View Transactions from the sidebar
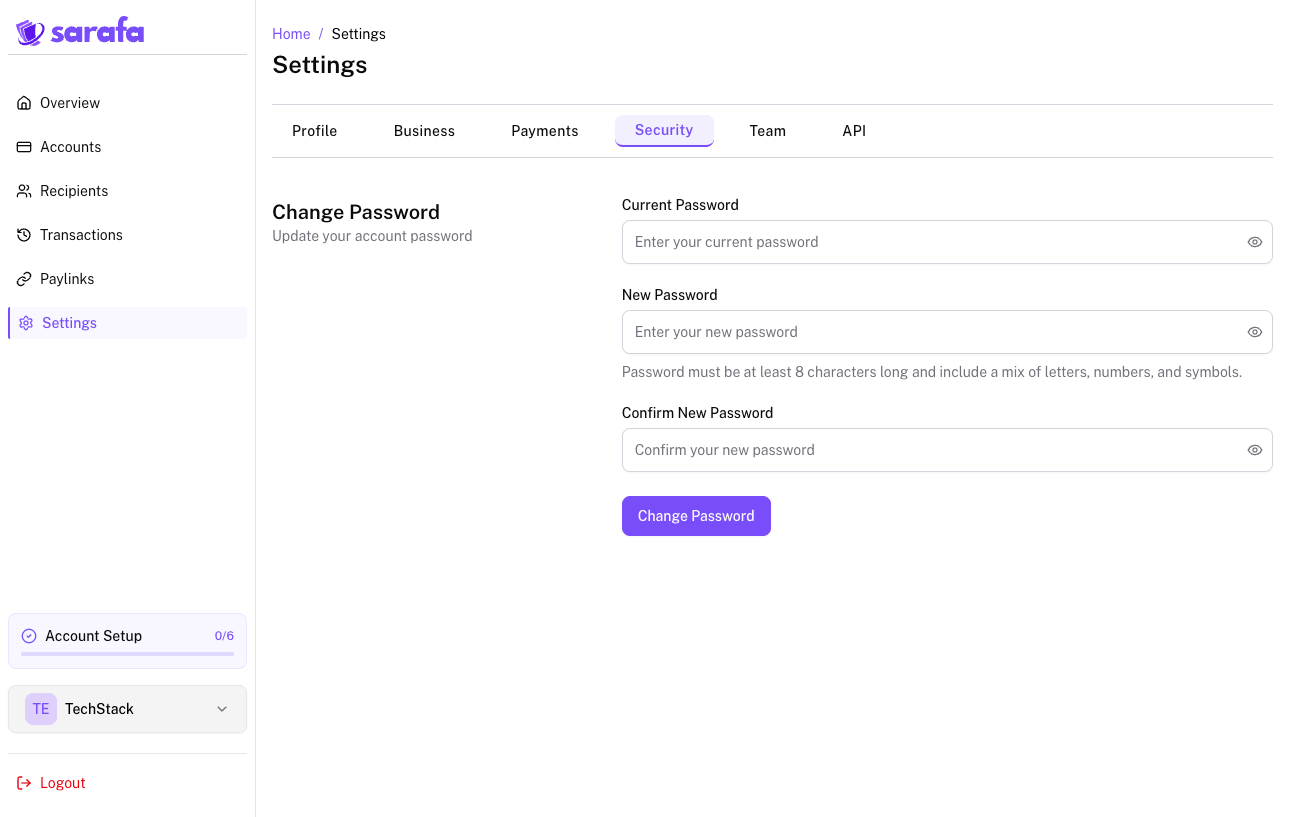Screen dimensions: 1289x817 127,235
